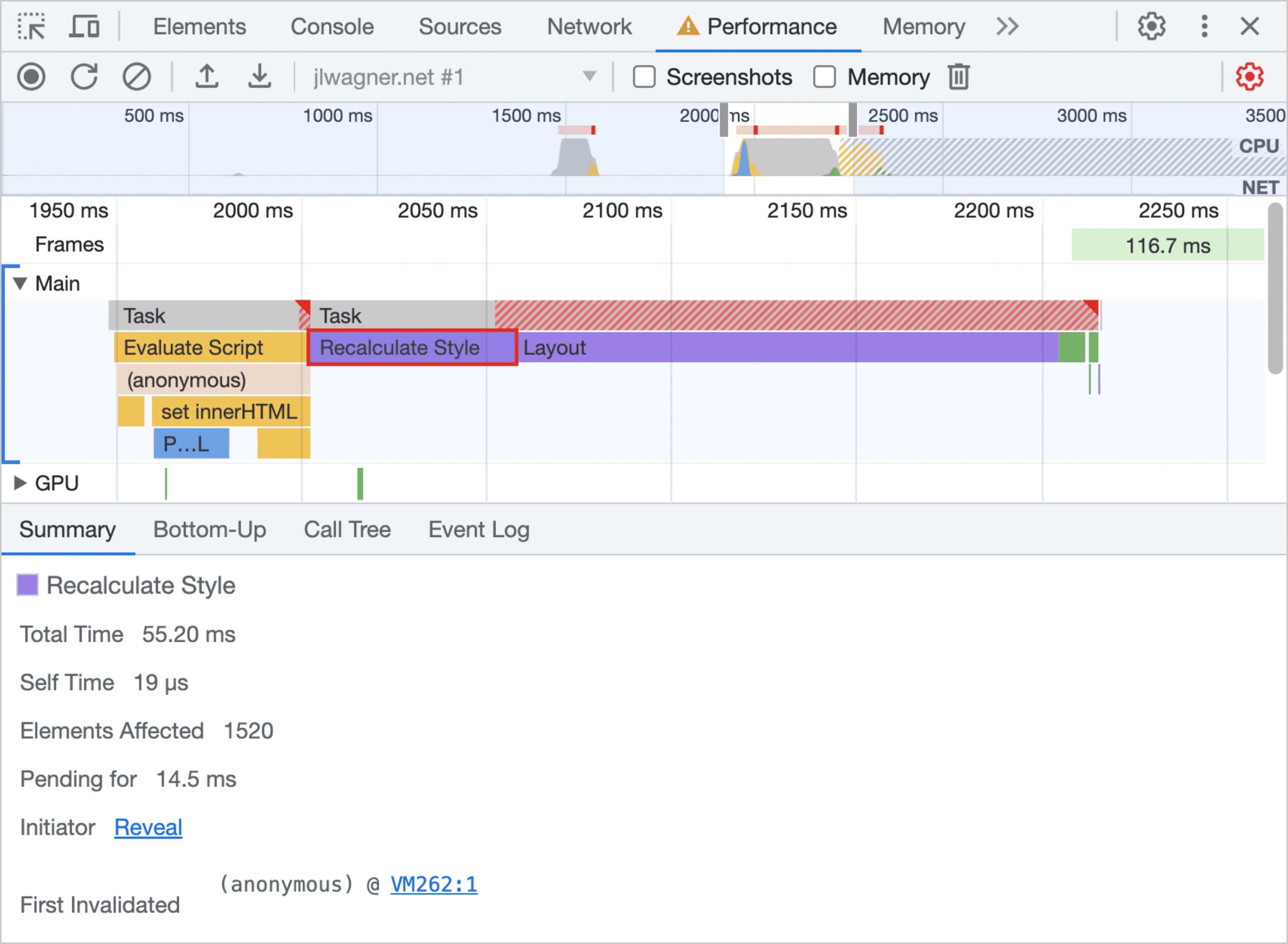The height and width of the screenshot is (944, 1288).
Task: Click the Layout task bar in timeline
Action: click(x=780, y=348)
